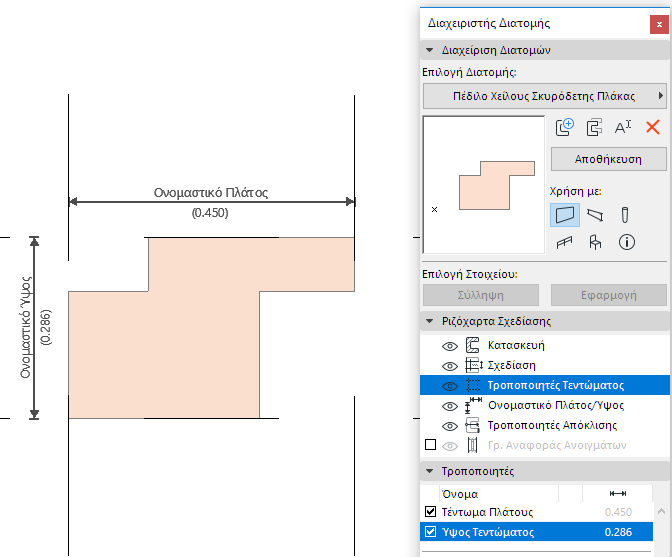Viewport: 672px width, 557px height.
Task: Click the Ονομαστικό Πλάτος dimension label
Action: click(211, 193)
